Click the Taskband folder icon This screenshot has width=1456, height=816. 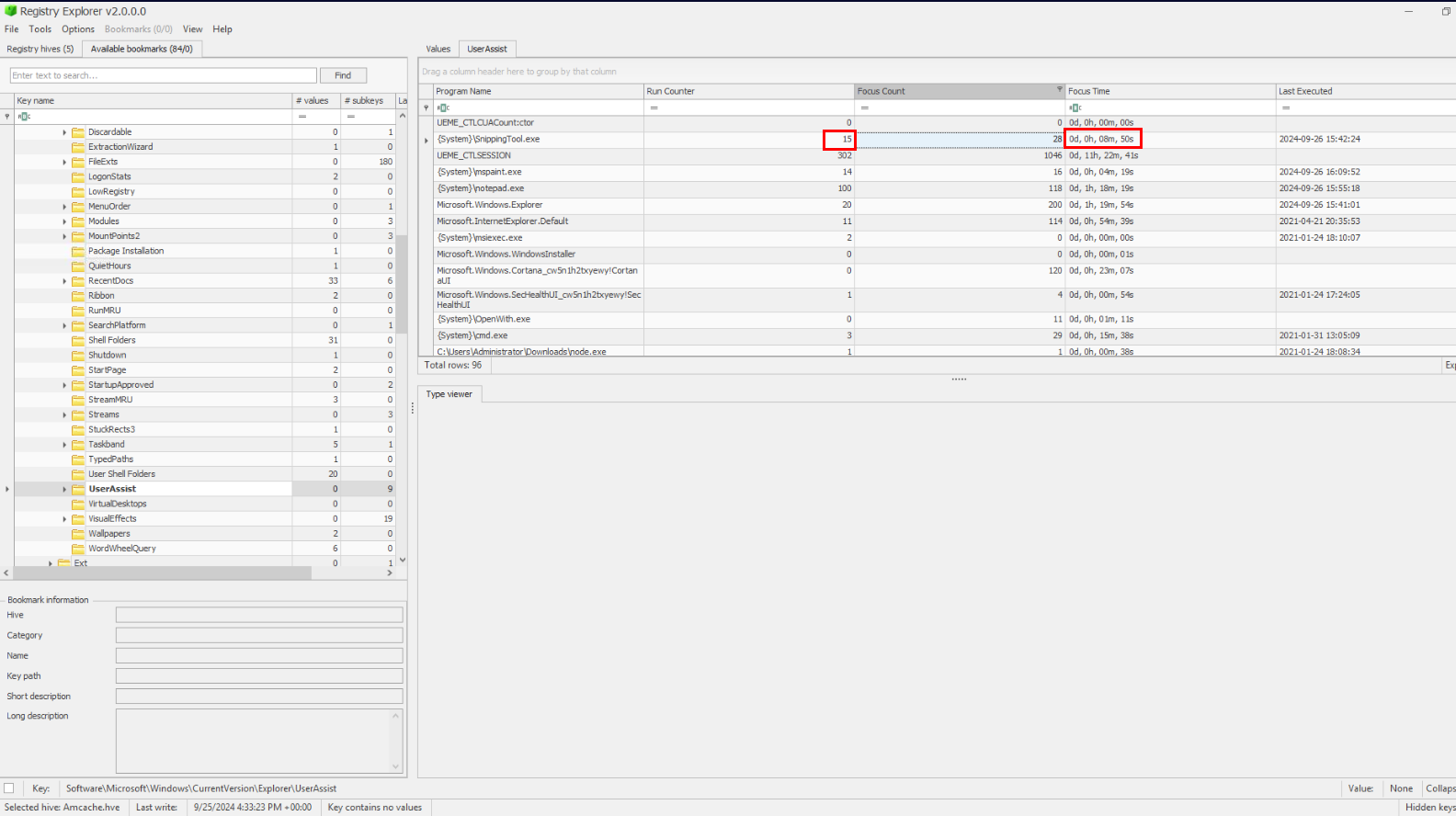pyautogui.click(x=78, y=445)
